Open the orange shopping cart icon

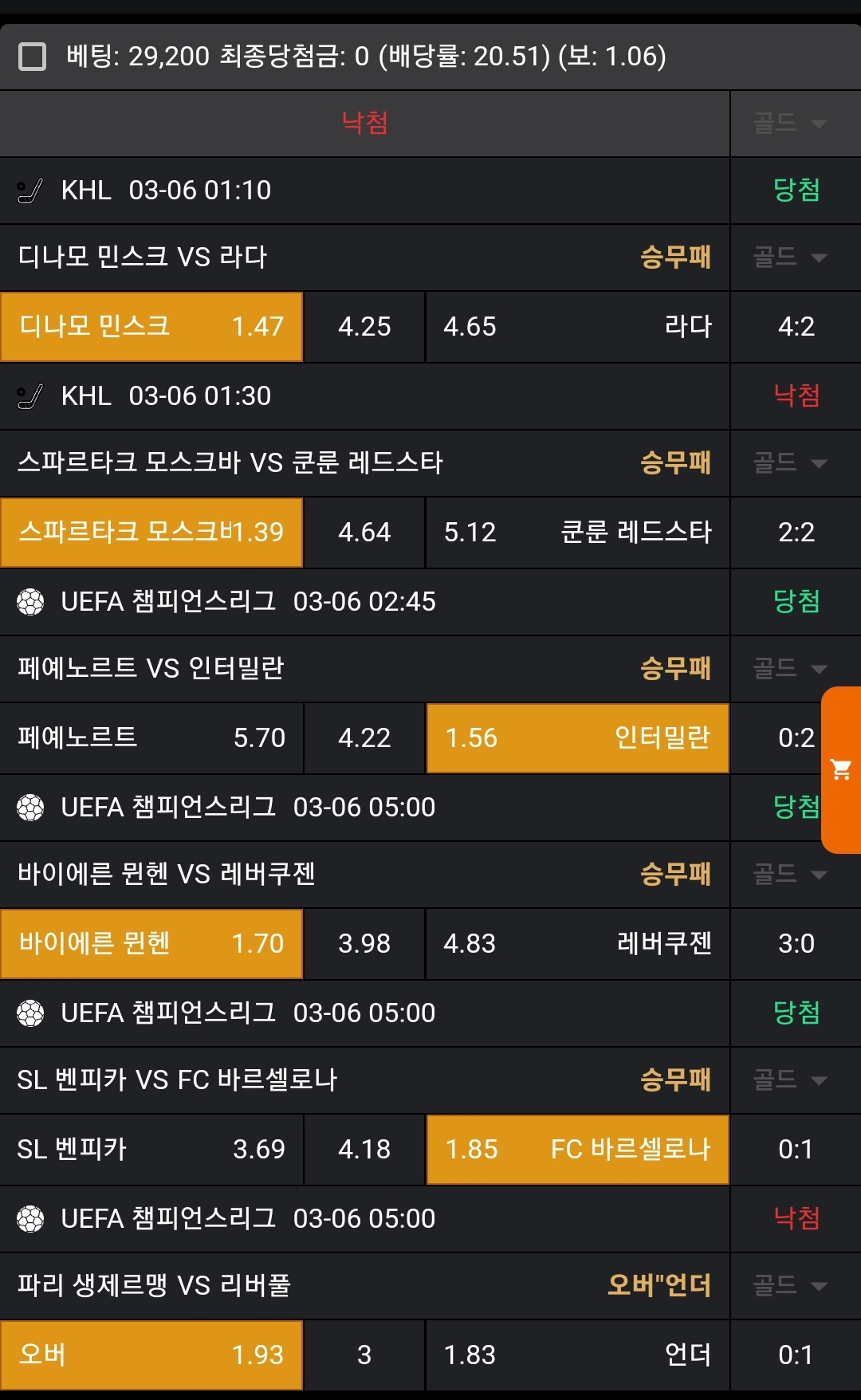(x=841, y=769)
